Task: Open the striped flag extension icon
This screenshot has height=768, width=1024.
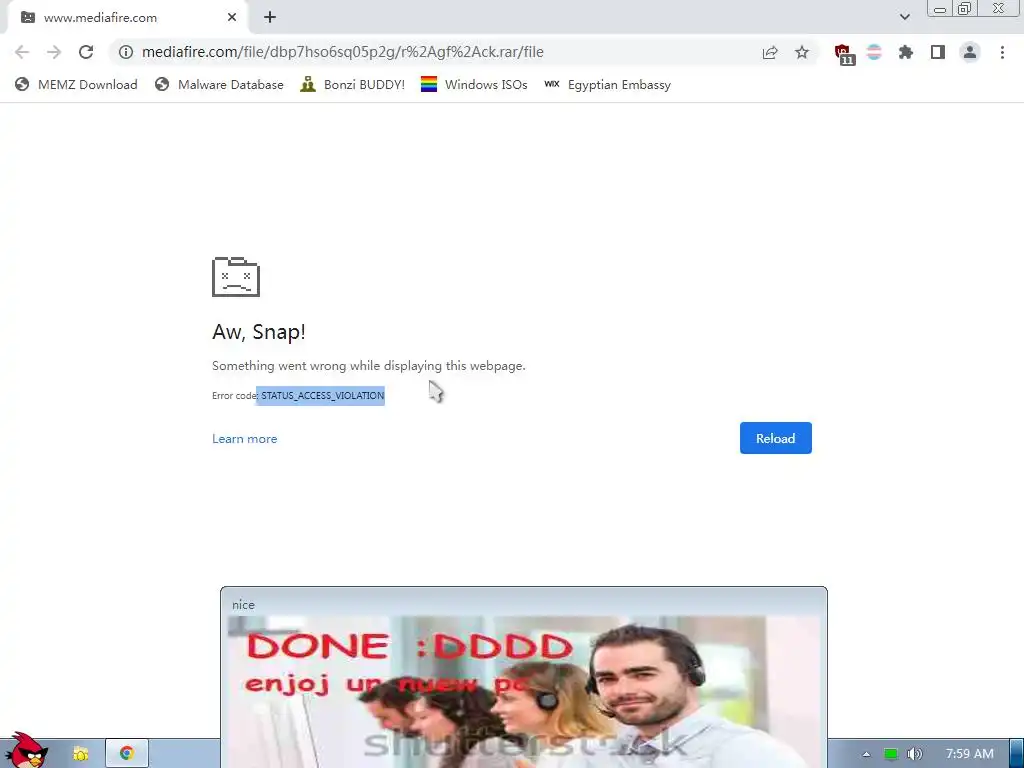Action: pyautogui.click(x=874, y=52)
